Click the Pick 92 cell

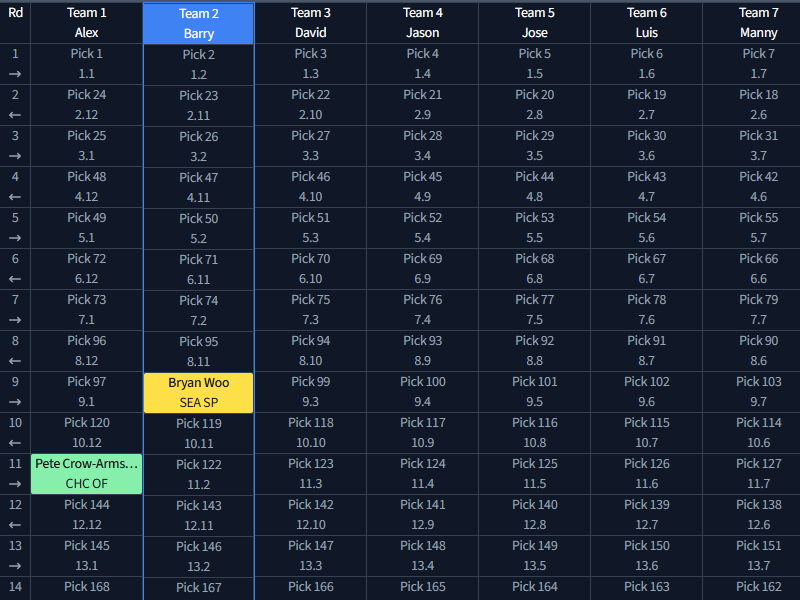[x=535, y=351]
